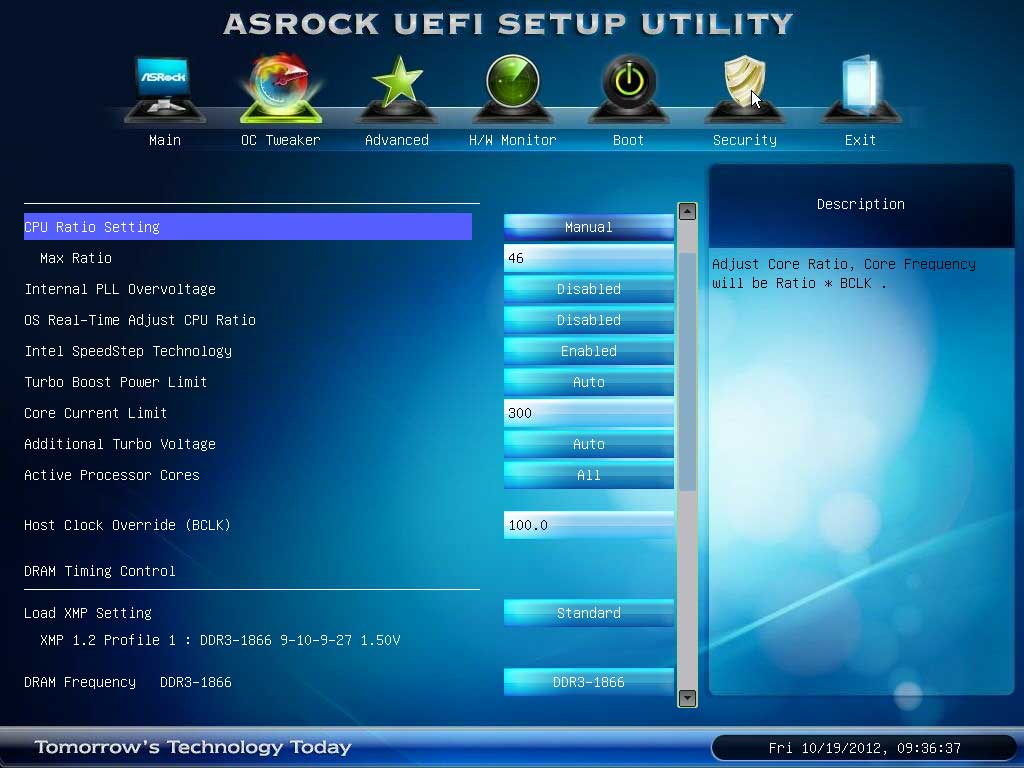Switch to the Main tab label

[x=165, y=140]
